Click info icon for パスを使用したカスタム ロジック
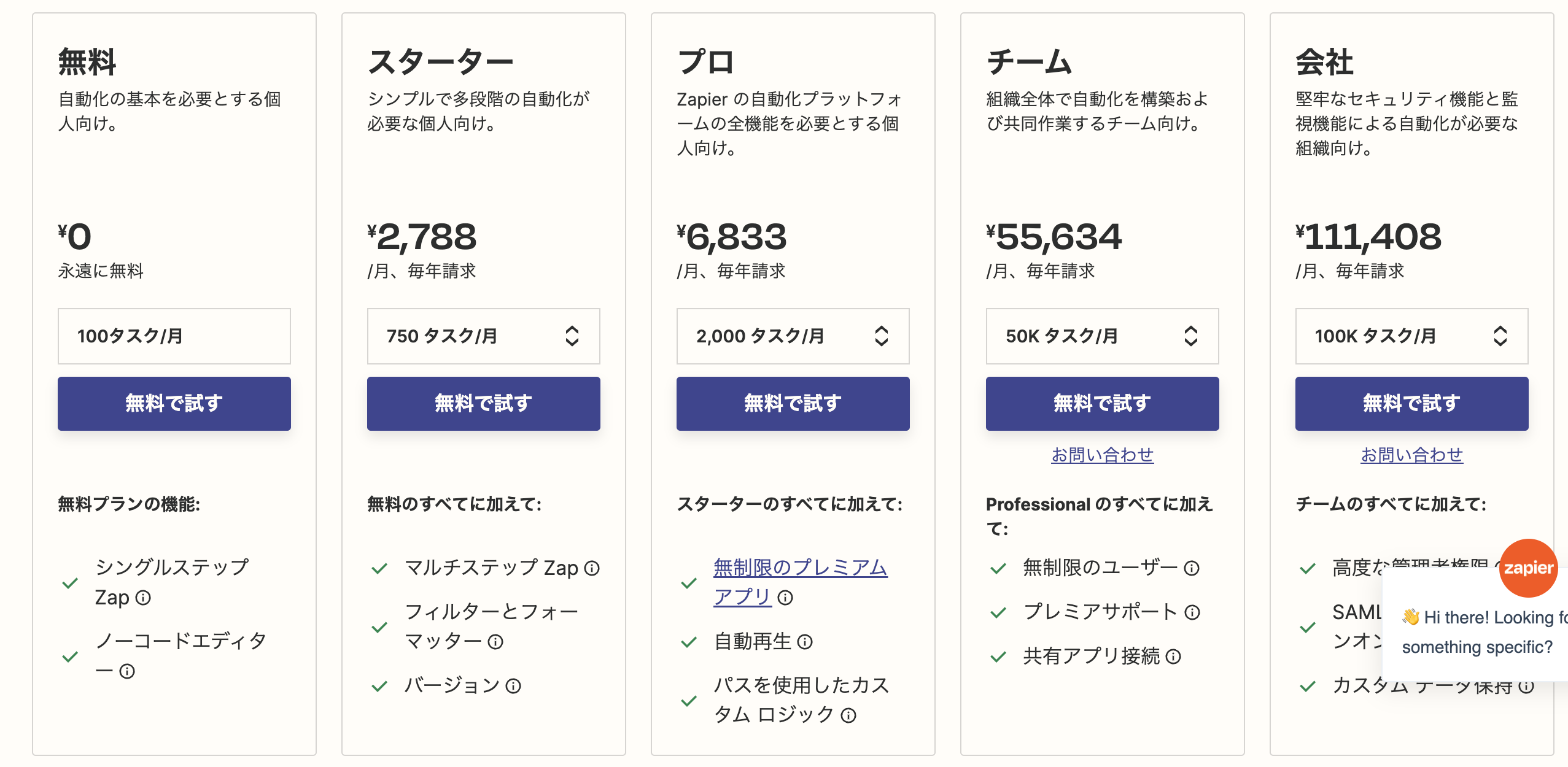Viewport: 1568px width, 767px height. [848, 714]
